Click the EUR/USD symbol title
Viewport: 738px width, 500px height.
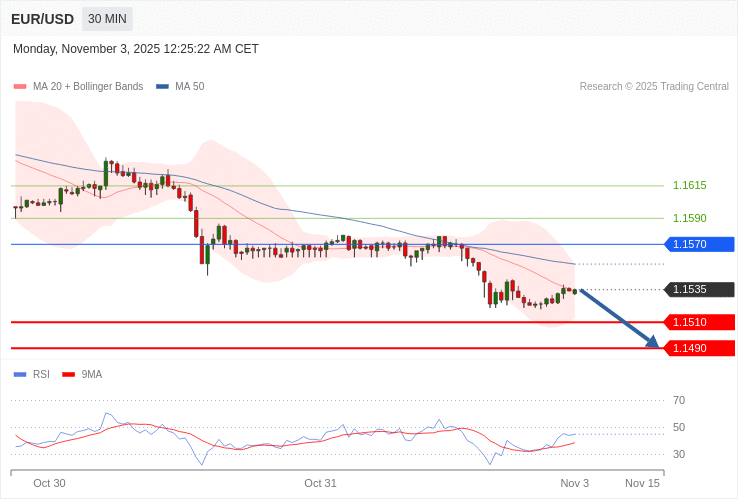click(42, 19)
